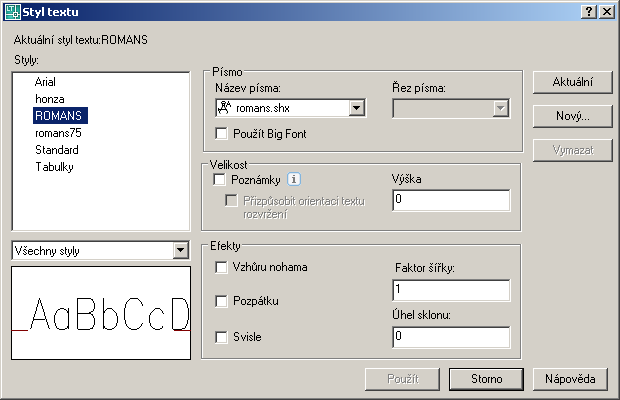The image size is (620, 400).
Task: Enable the Použít Big Font checkbox
Action: pos(222,133)
